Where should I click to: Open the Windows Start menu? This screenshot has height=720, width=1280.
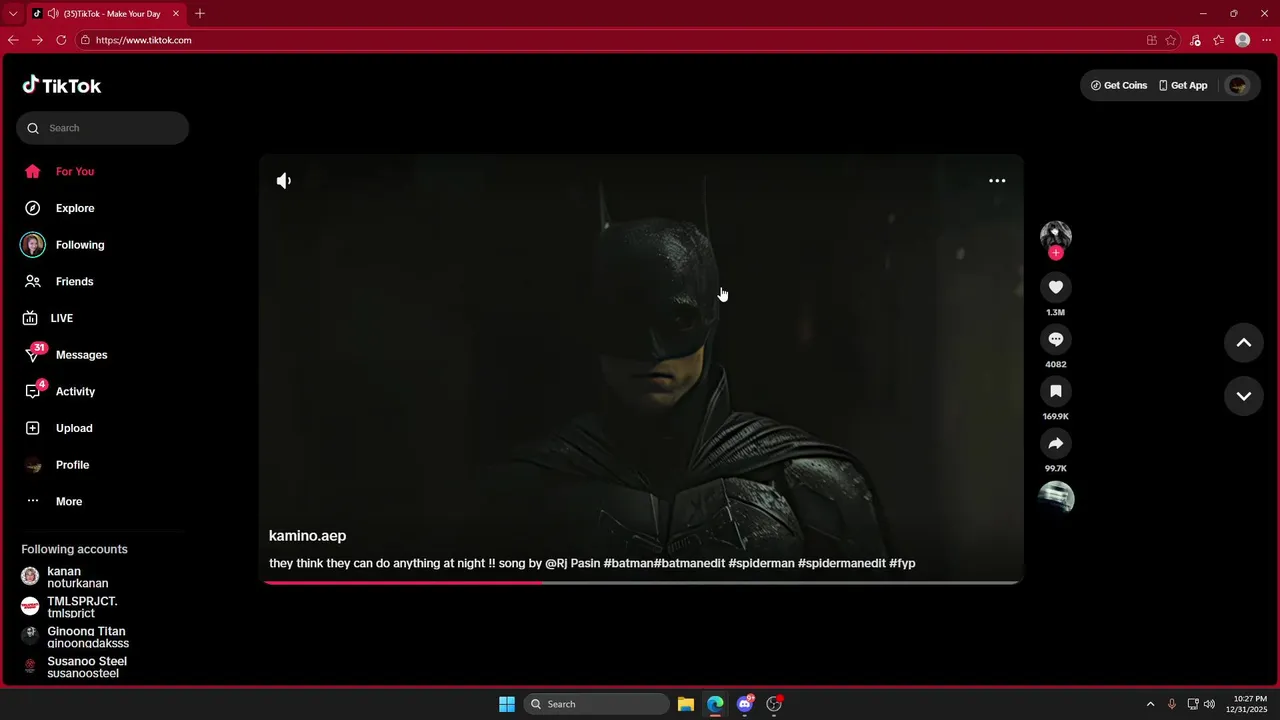507,704
